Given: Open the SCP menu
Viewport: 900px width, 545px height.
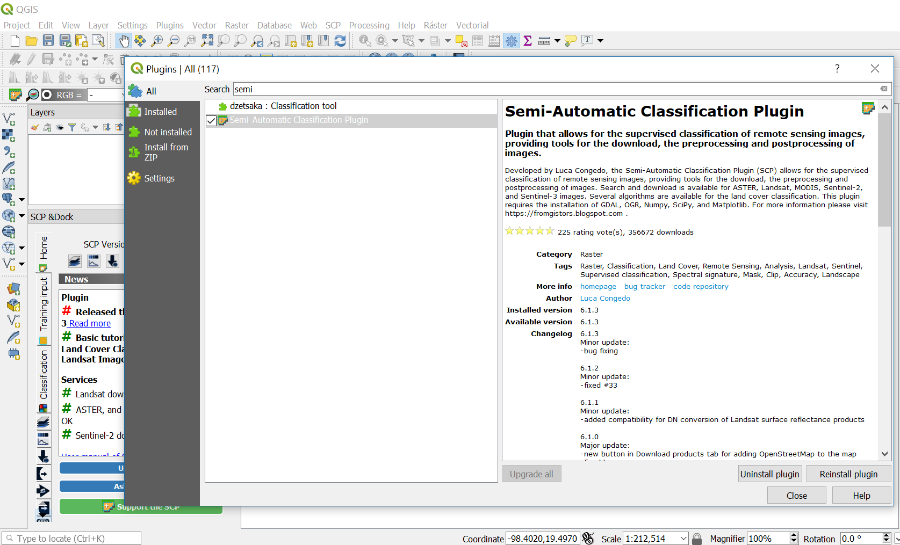Looking at the screenshot, I should point(333,25).
